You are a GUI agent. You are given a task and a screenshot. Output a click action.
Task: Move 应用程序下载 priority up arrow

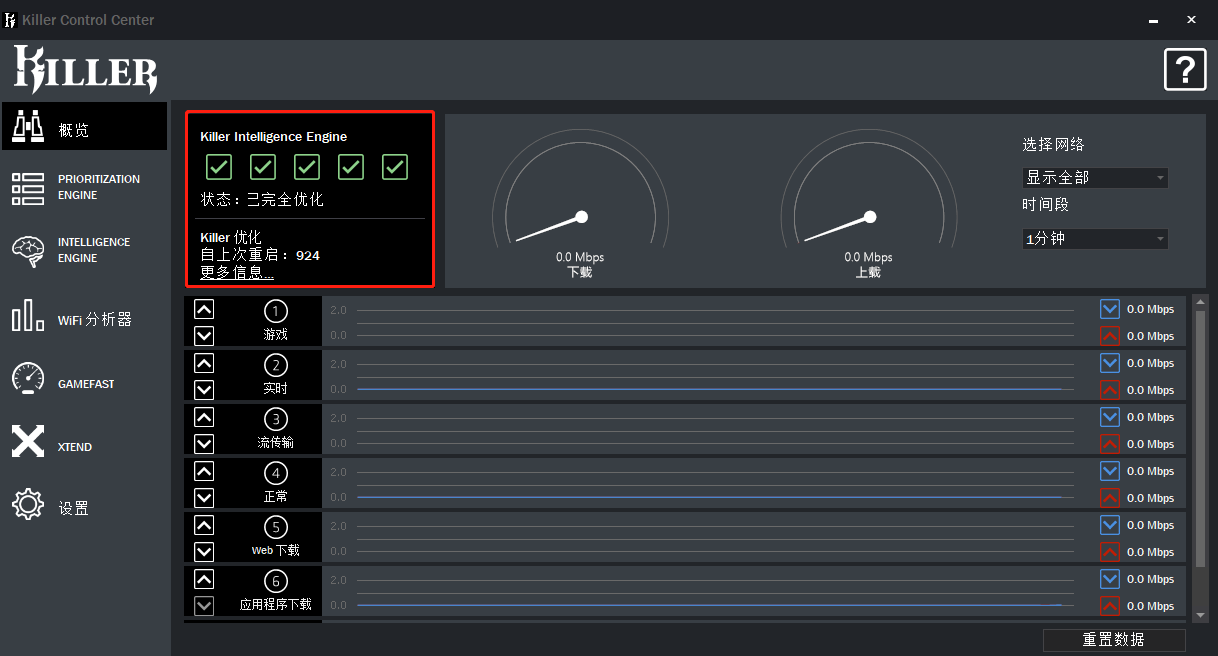click(204, 579)
